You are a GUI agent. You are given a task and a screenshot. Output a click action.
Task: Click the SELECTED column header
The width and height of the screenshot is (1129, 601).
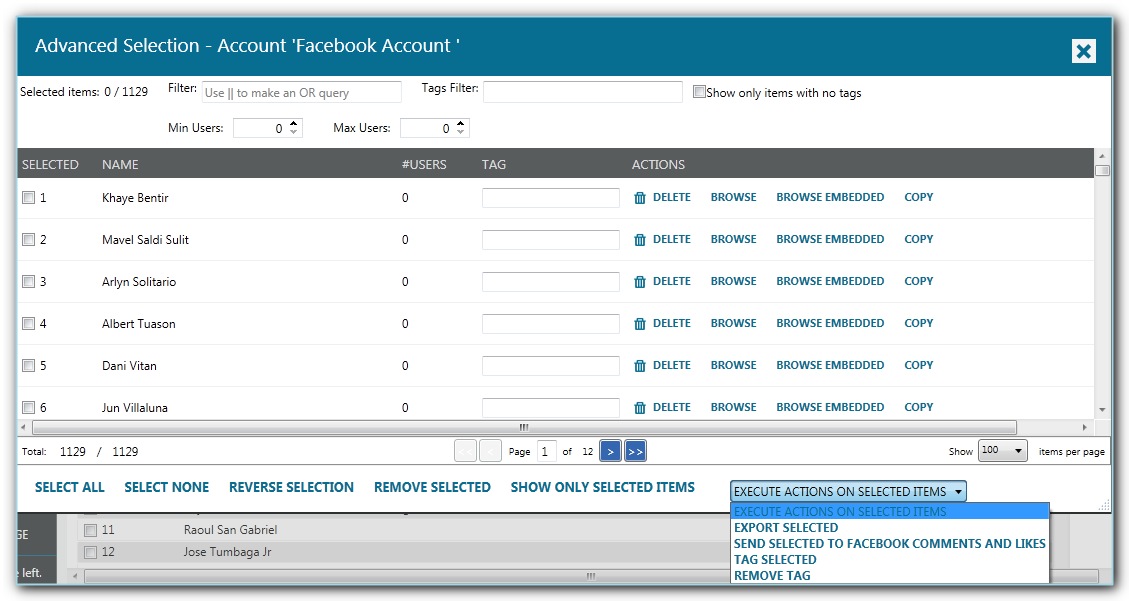50,165
